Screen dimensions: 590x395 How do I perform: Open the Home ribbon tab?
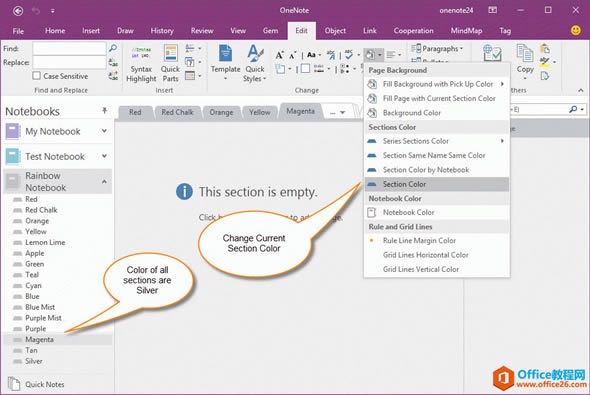pyautogui.click(x=55, y=31)
